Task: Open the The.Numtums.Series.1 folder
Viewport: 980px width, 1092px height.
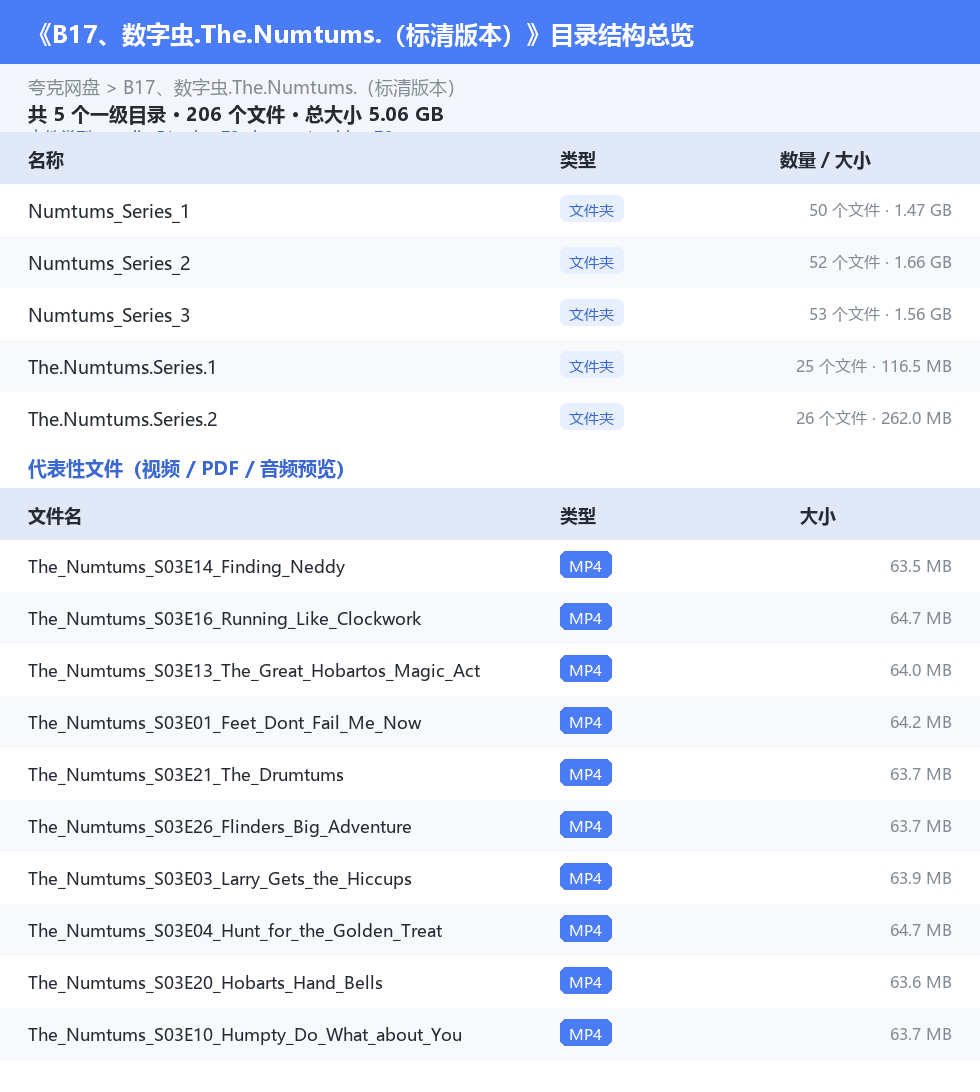Action: pyautogui.click(x=122, y=367)
